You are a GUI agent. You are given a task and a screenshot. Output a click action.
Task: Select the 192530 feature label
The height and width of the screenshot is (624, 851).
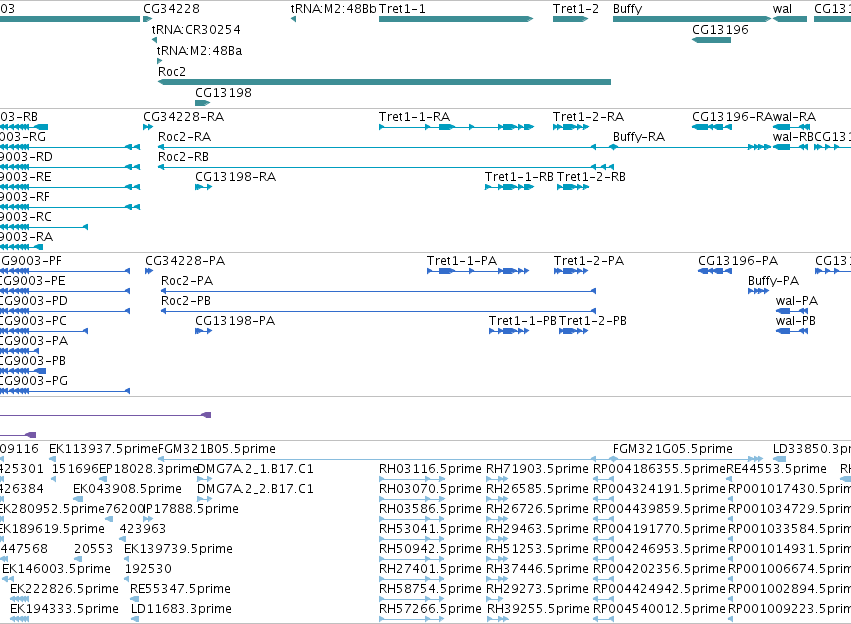[x=148, y=569]
